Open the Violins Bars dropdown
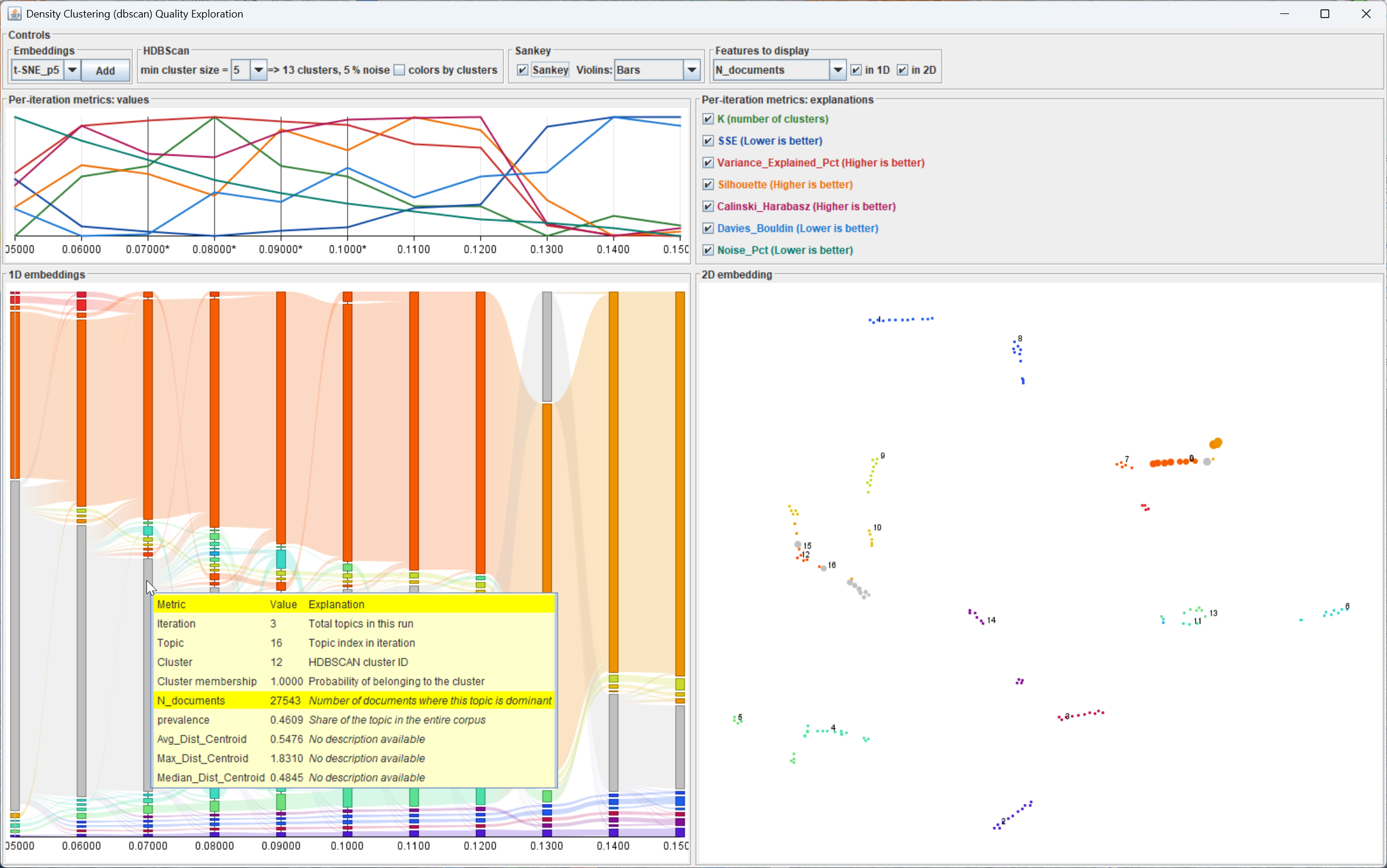Screen dimensions: 1387x868 (691, 70)
